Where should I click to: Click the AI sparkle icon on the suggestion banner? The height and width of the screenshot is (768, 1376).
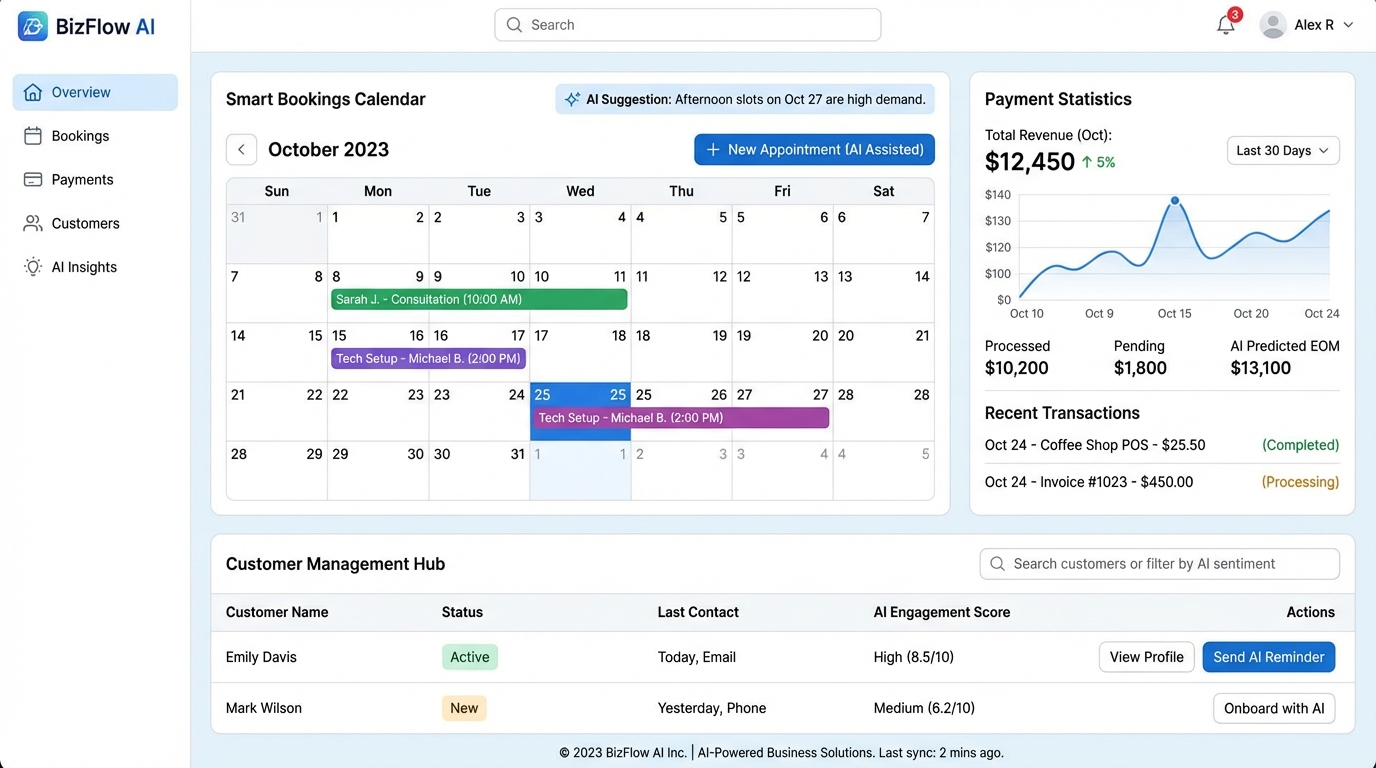[572, 98]
